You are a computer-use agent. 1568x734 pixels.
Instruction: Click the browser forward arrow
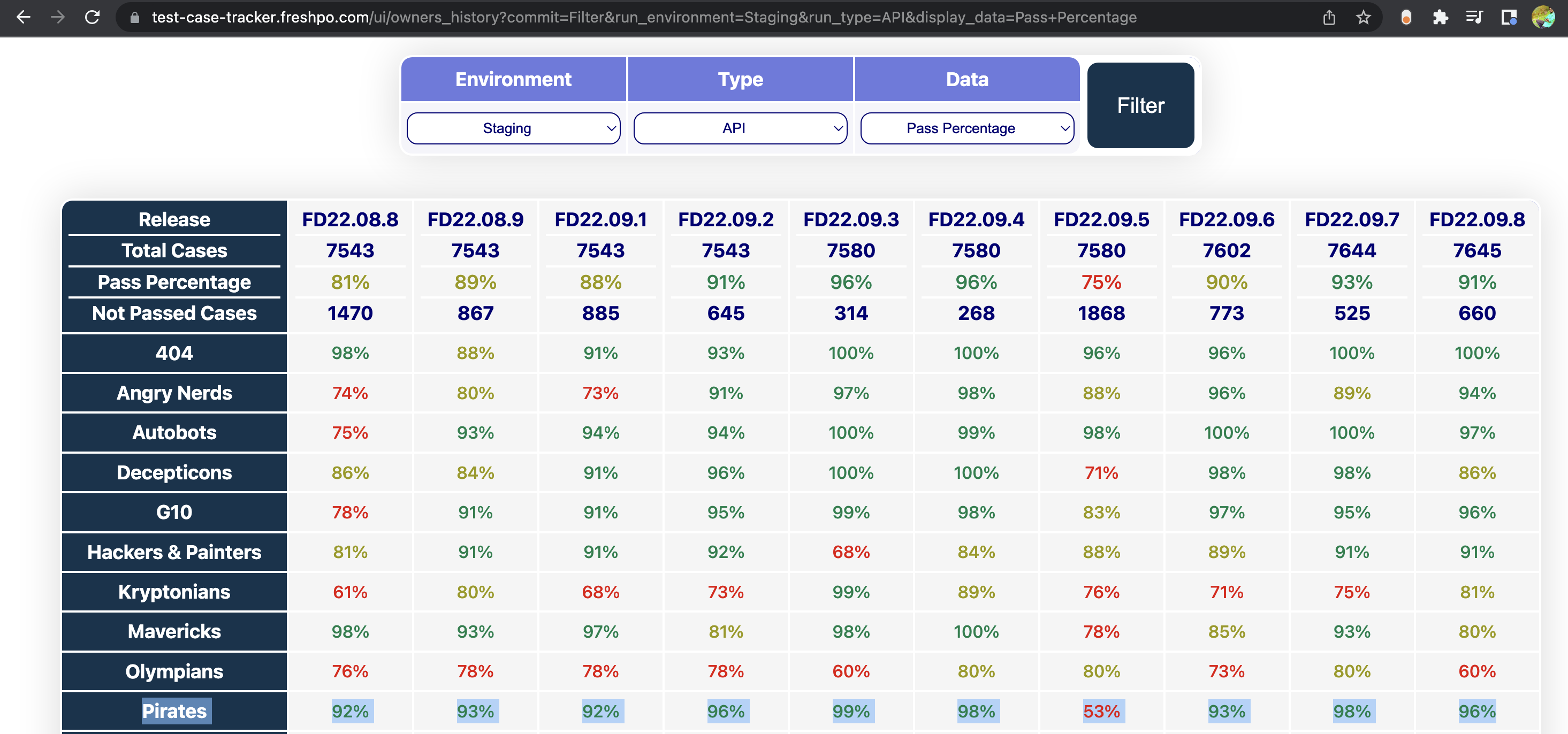[x=58, y=17]
